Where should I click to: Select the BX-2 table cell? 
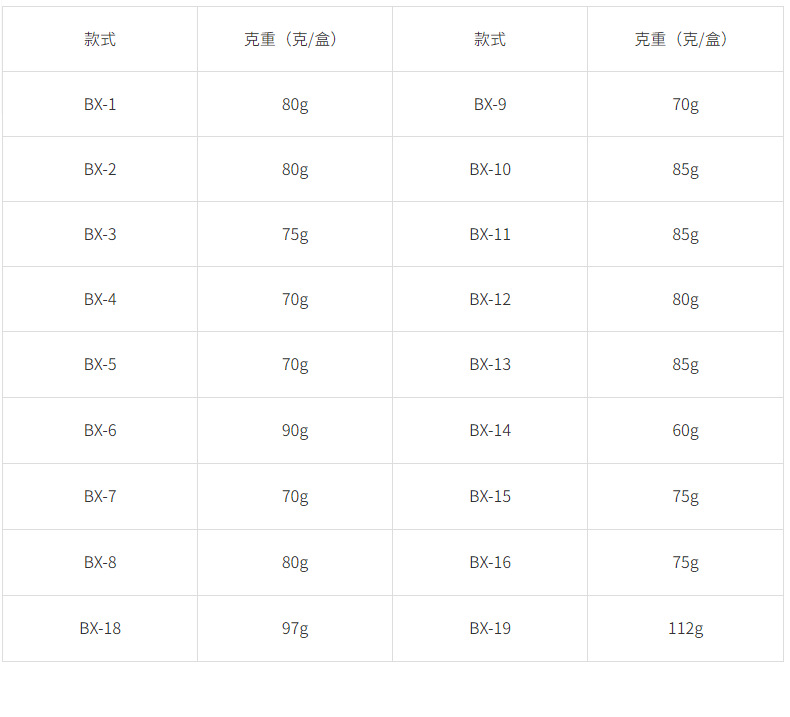[100, 169]
